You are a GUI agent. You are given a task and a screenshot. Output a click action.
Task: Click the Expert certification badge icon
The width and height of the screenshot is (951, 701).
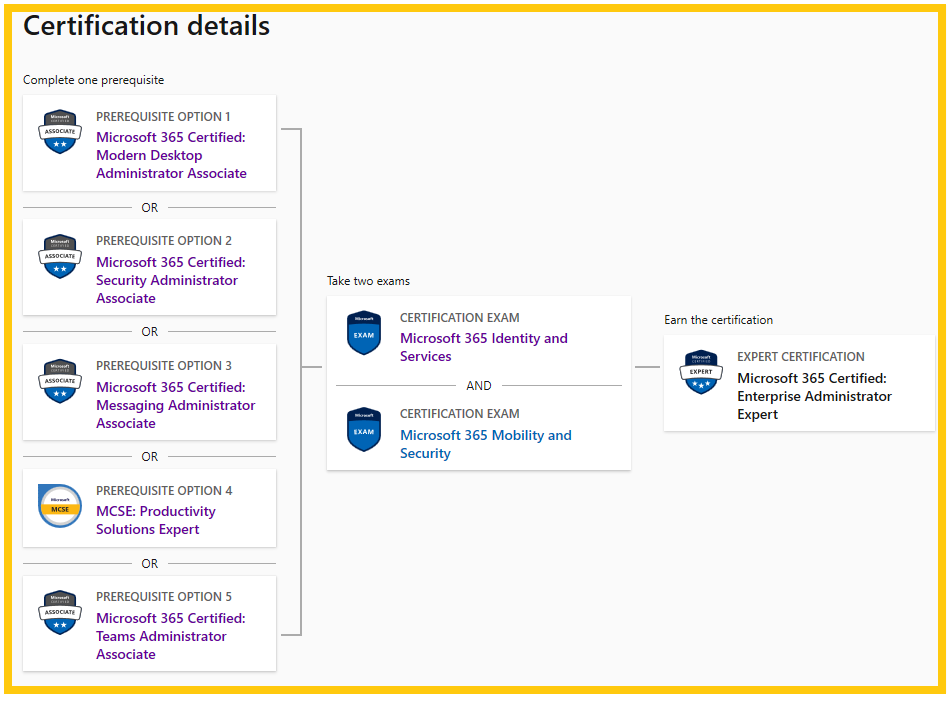(x=701, y=372)
